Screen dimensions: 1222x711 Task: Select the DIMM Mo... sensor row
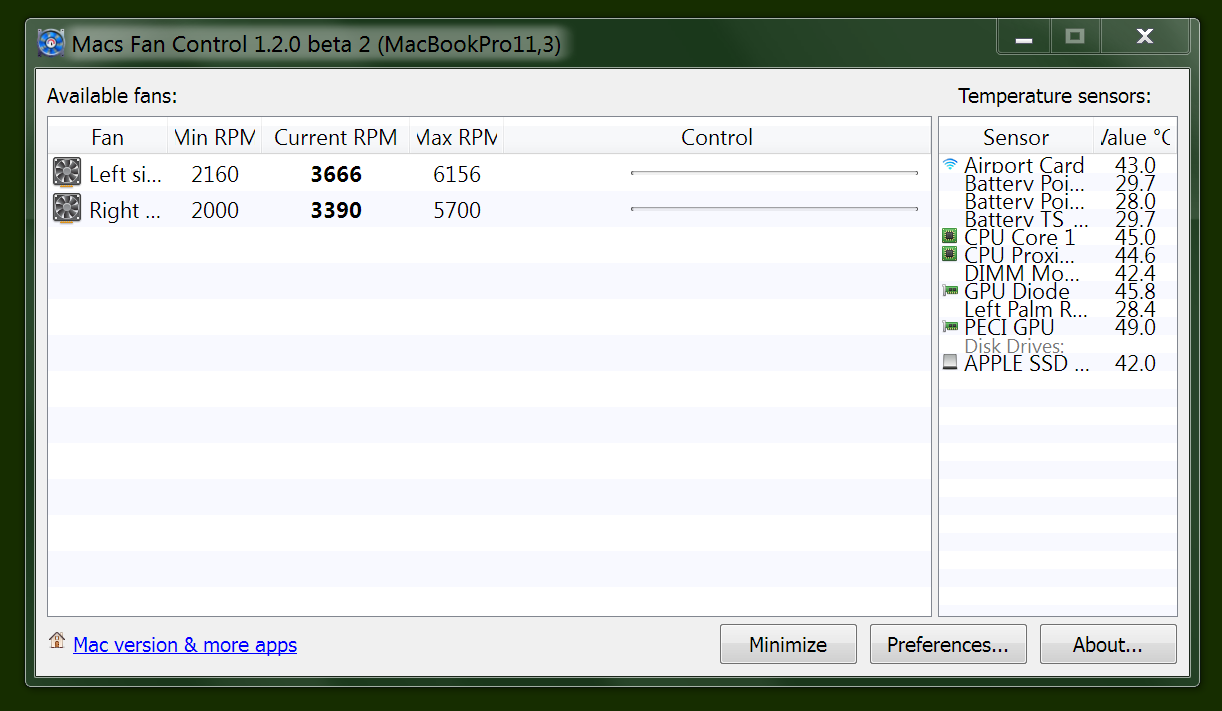click(1058, 273)
